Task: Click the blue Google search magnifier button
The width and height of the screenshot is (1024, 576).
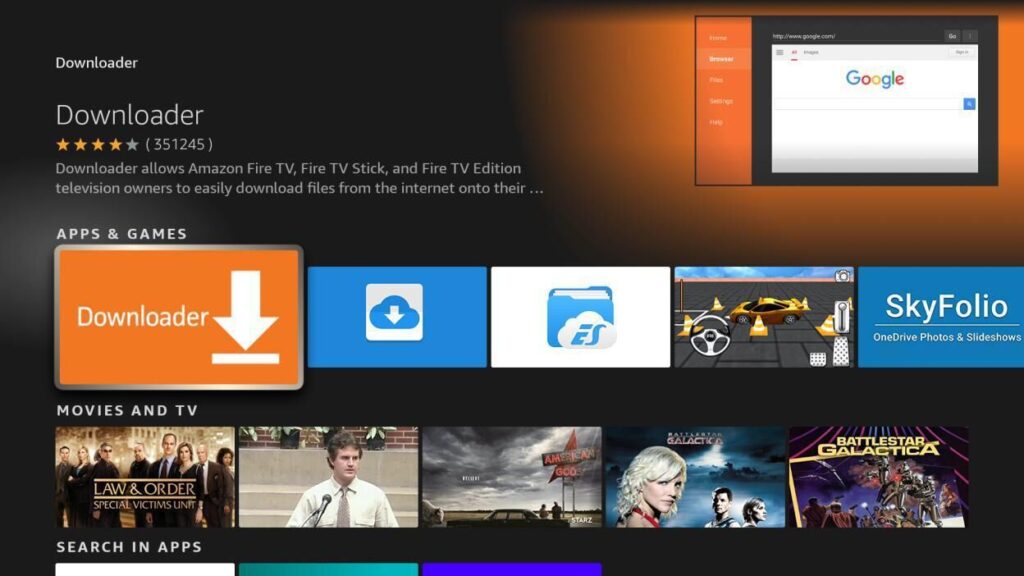Action: tap(969, 104)
